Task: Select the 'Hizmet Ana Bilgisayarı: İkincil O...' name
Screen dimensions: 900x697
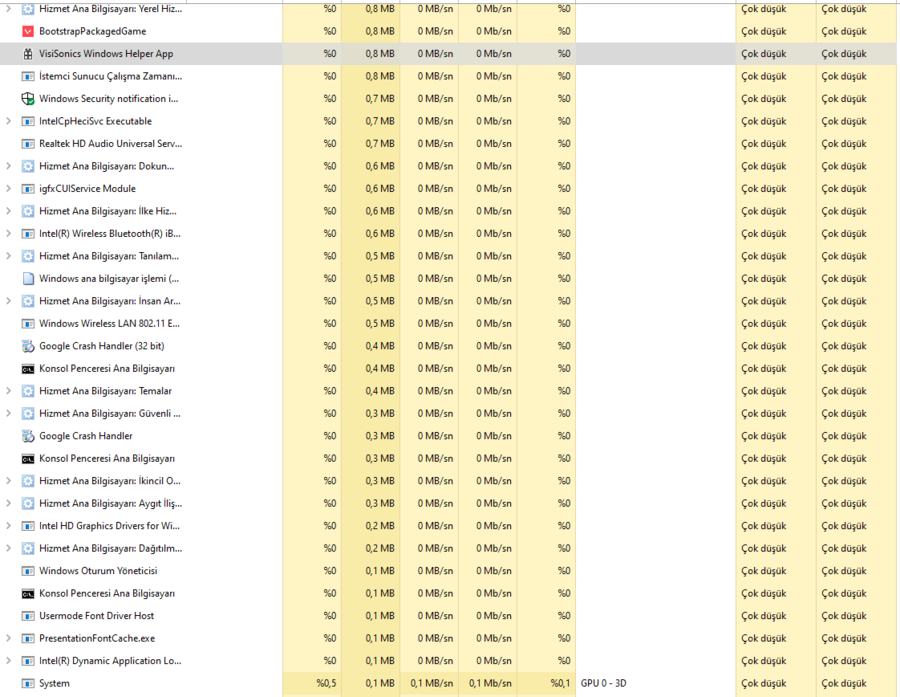Action: (x=110, y=481)
